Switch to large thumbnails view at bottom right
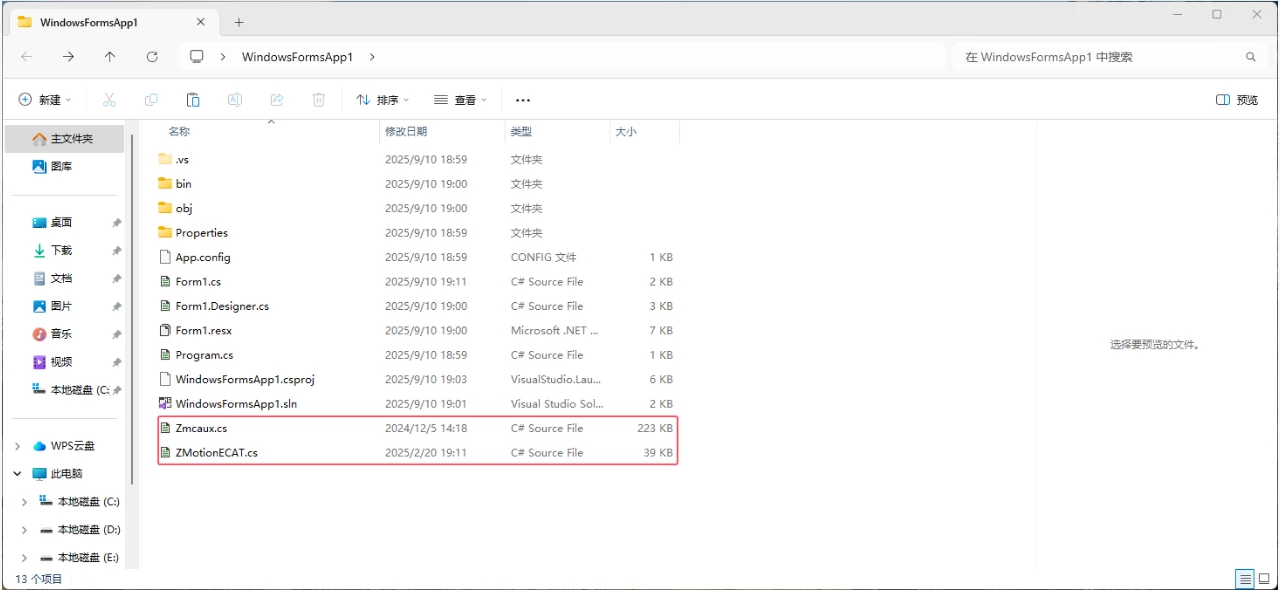Screen dimensions: 1280x590 1262,578
